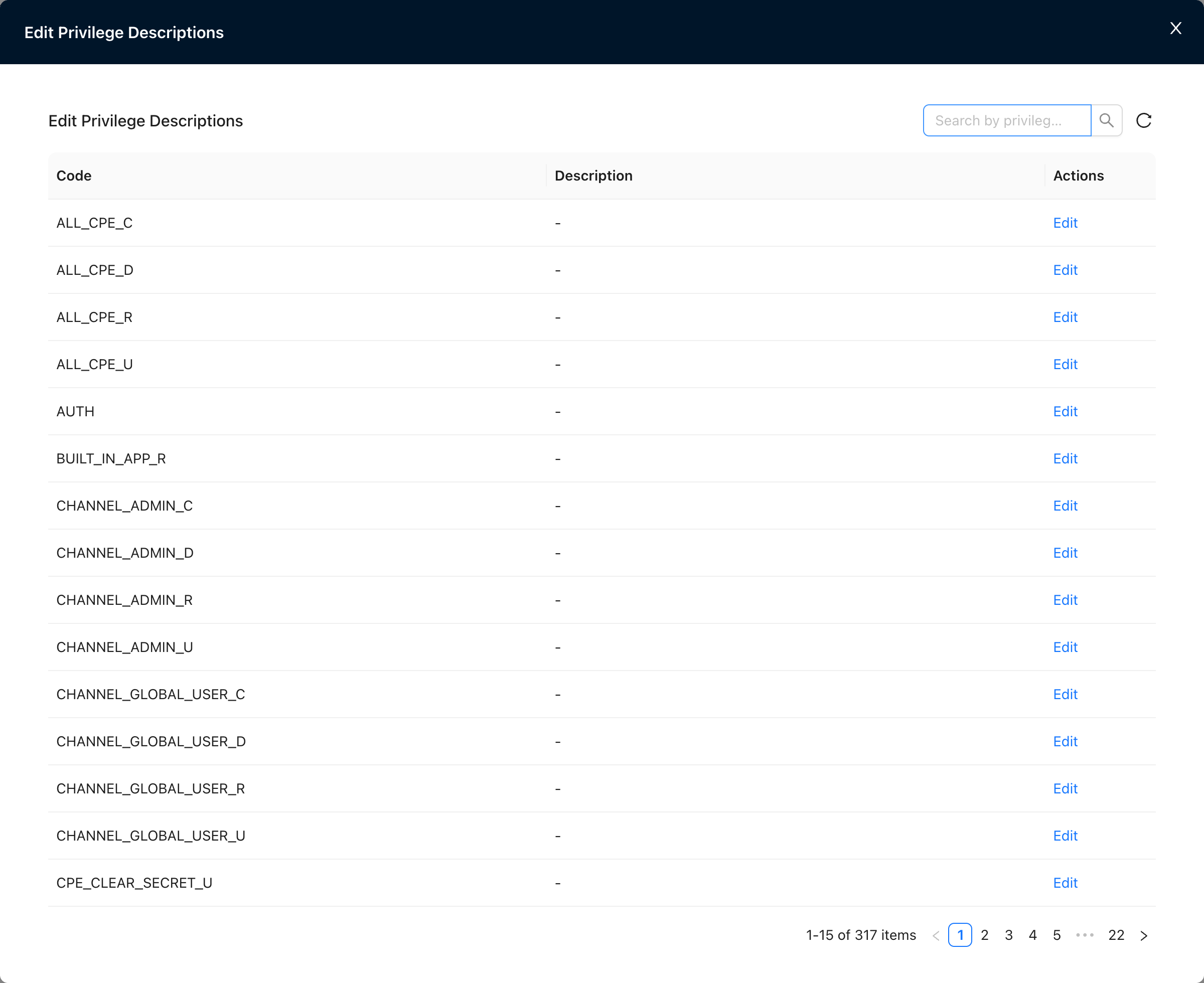Image resolution: width=1204 pixels, height=983 pixels.
Task: Select the CHANNEL_GLOBAL_USER_D code cell
Action: click(297, 741)
